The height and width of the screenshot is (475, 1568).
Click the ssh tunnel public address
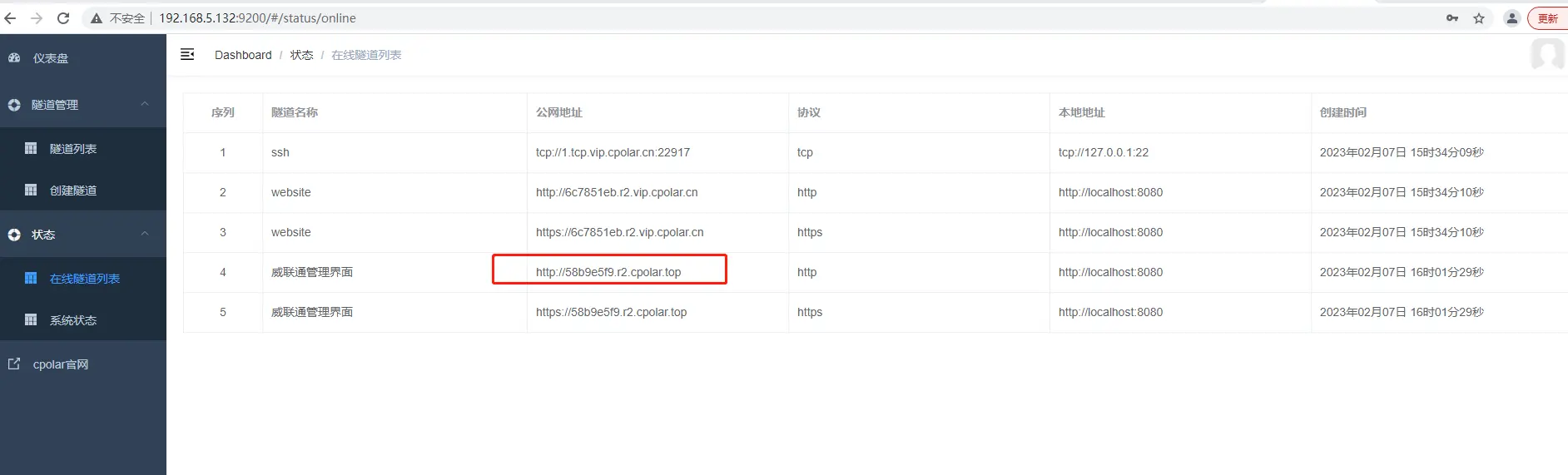click(613, 152)
